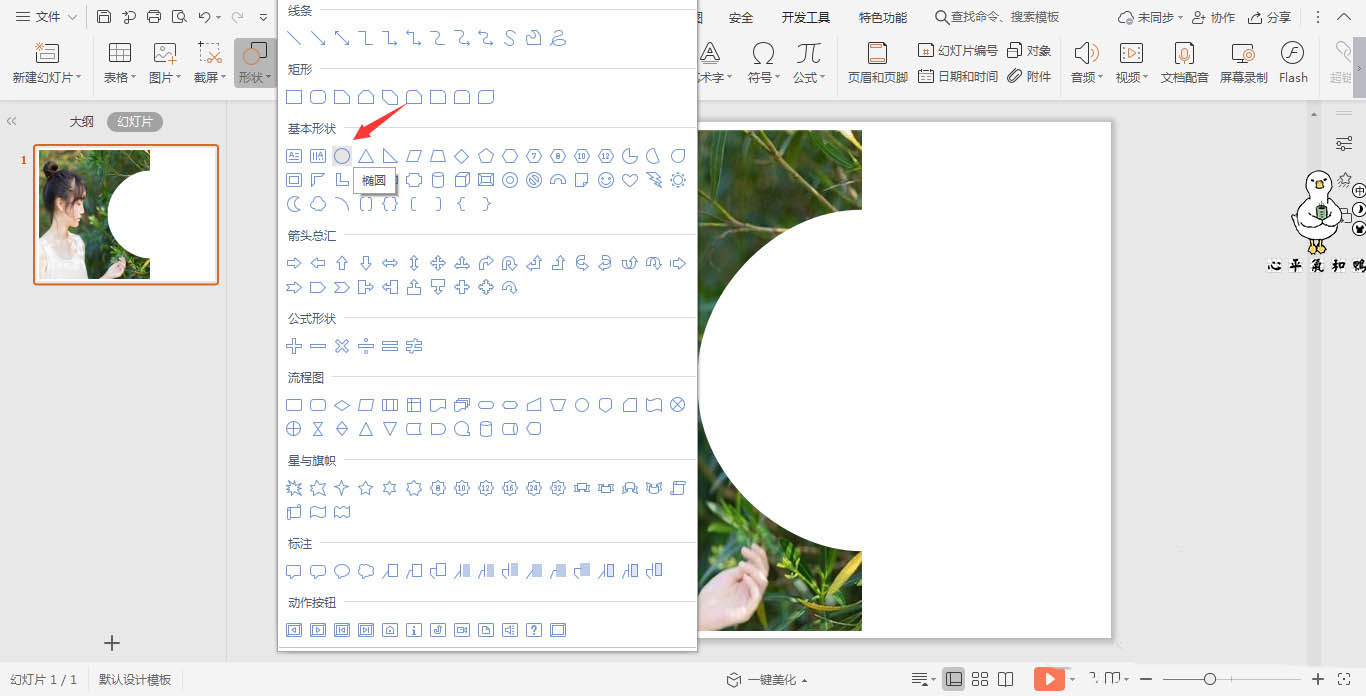Open the 特色功能 ribbon tab
The image size is (1366, 696).
click(883, 17)
